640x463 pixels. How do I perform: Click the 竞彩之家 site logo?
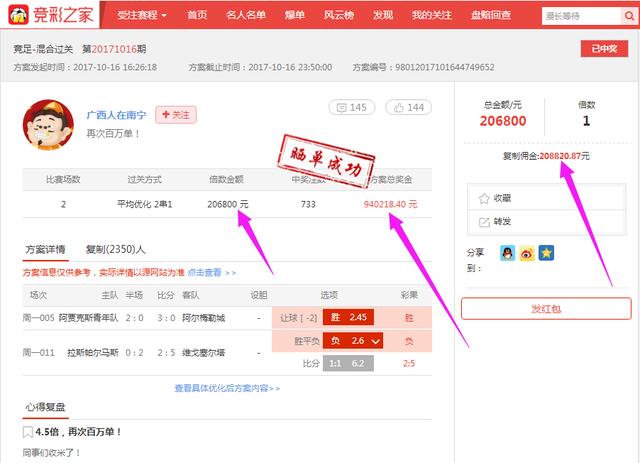click(49, 15)
